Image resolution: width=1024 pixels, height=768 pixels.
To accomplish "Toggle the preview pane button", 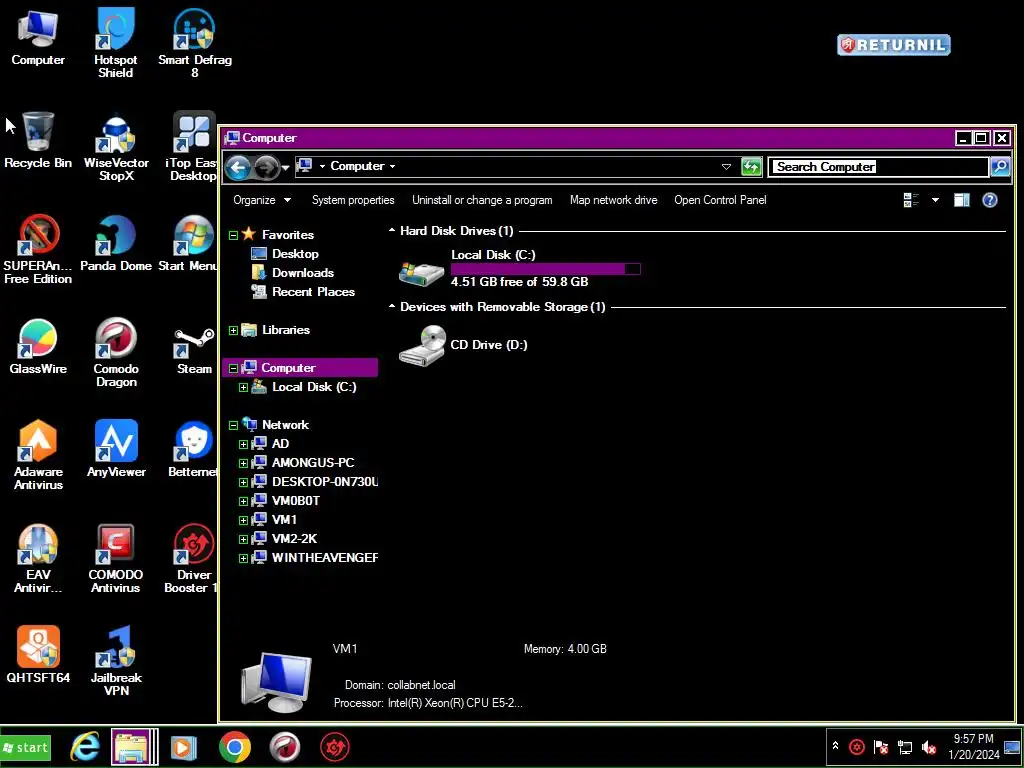I will [961, 200].
